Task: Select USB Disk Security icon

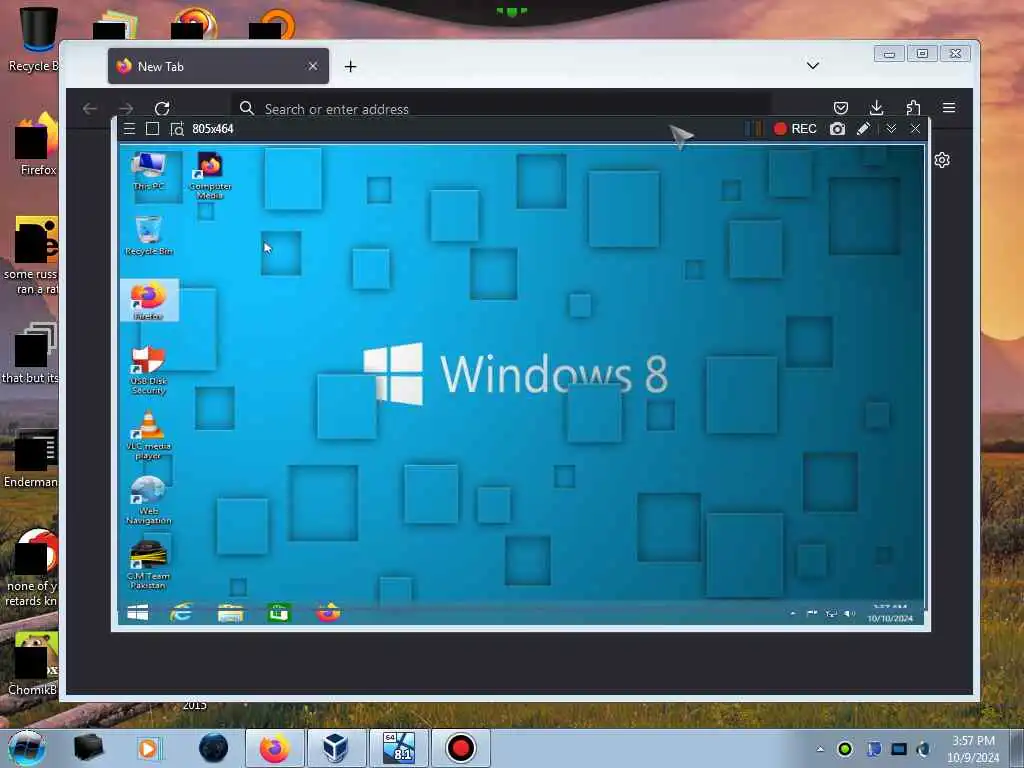Action: pyautogui.click(x=149, y=370)
